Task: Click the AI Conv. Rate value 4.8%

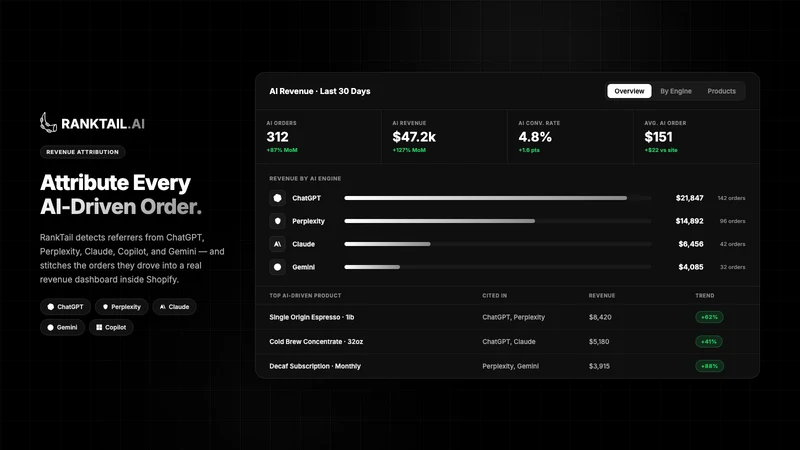Action: click(x=535, y=137)
